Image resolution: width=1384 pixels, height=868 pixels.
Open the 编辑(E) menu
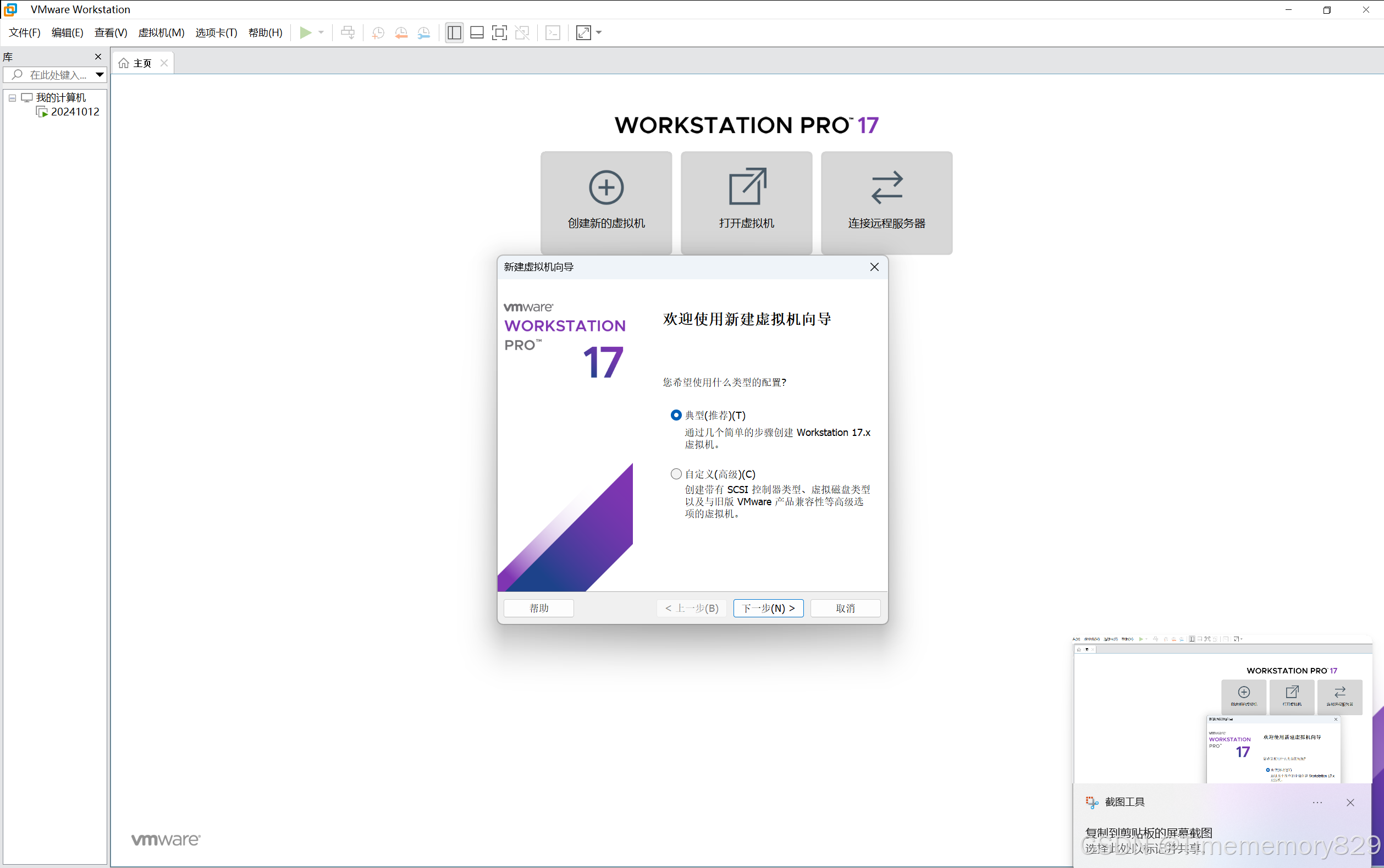pos(67,33)
